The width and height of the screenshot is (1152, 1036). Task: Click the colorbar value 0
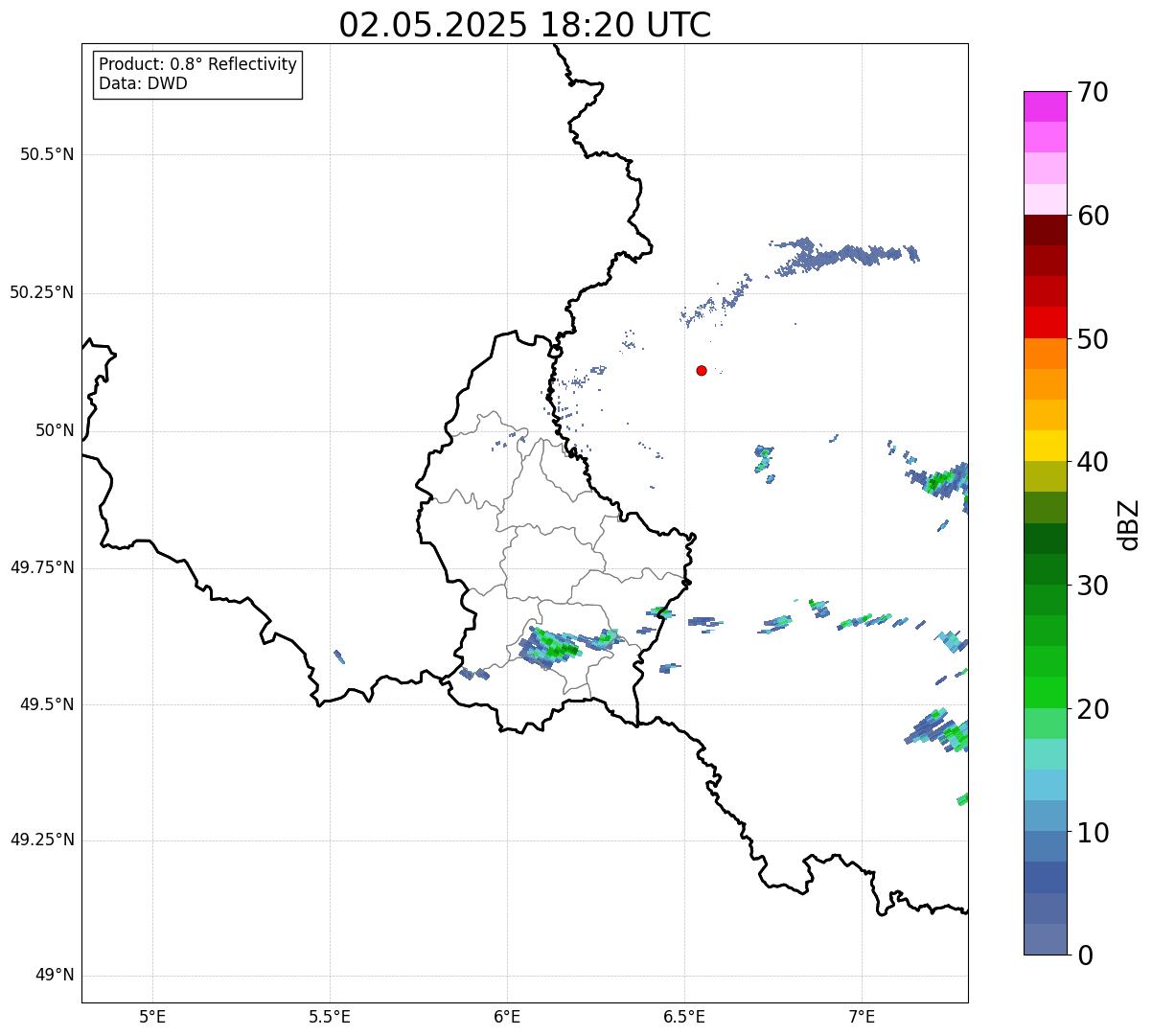pyautogui.click(x=1085, y=955)
